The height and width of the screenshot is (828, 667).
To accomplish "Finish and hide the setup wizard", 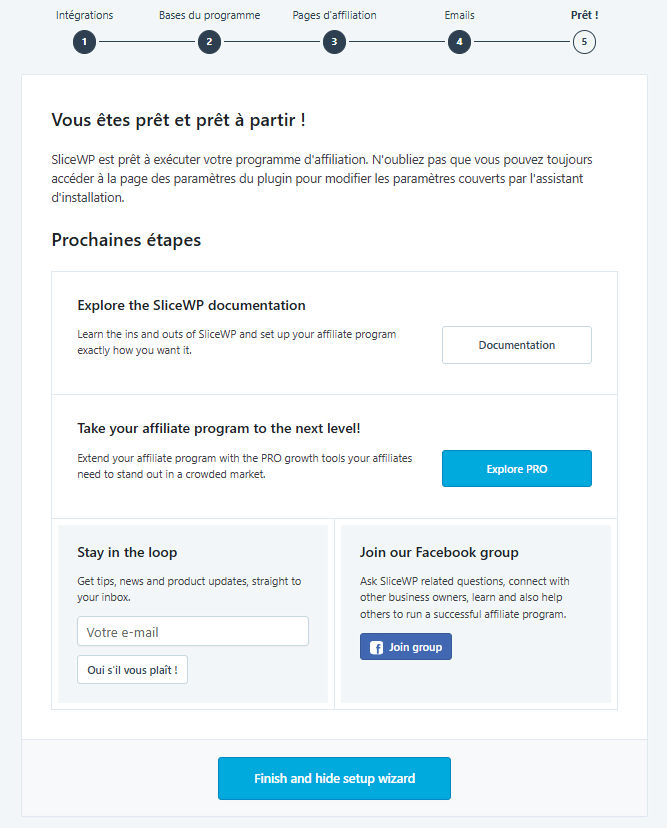I will click(334, 778).
